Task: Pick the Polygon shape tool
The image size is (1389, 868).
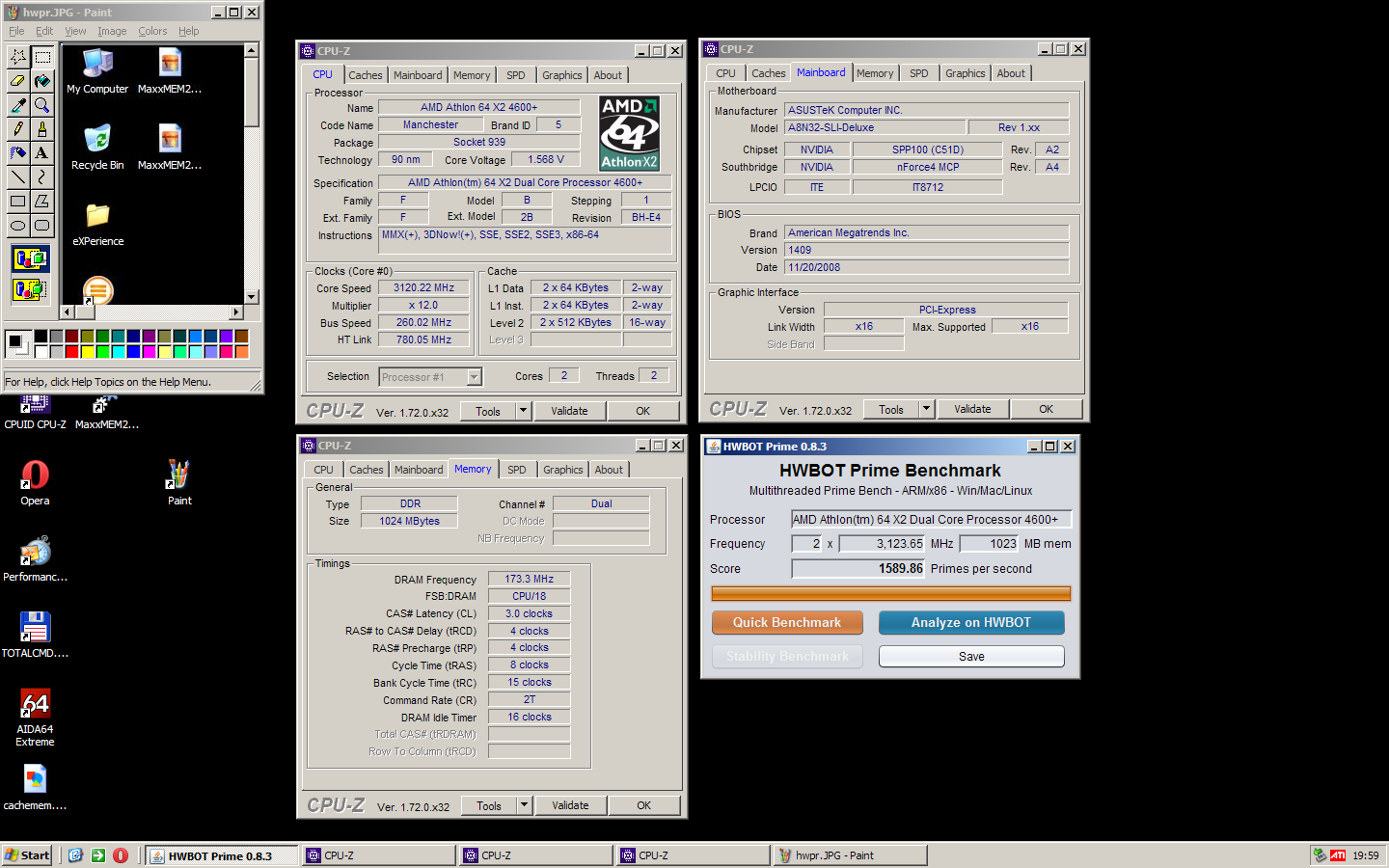Action: click(42, 202)
